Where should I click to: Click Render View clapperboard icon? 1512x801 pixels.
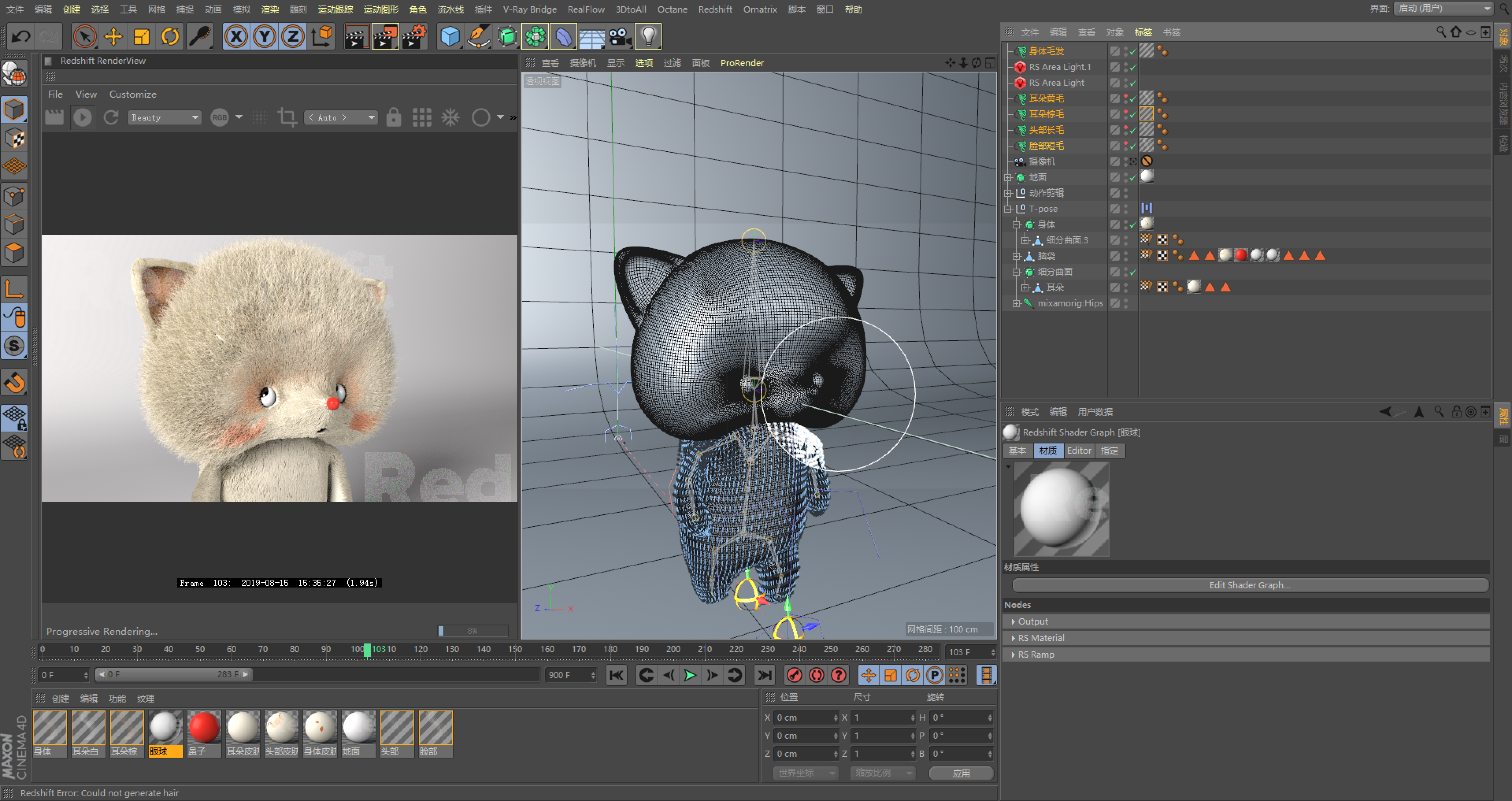(x=356, y=36)
